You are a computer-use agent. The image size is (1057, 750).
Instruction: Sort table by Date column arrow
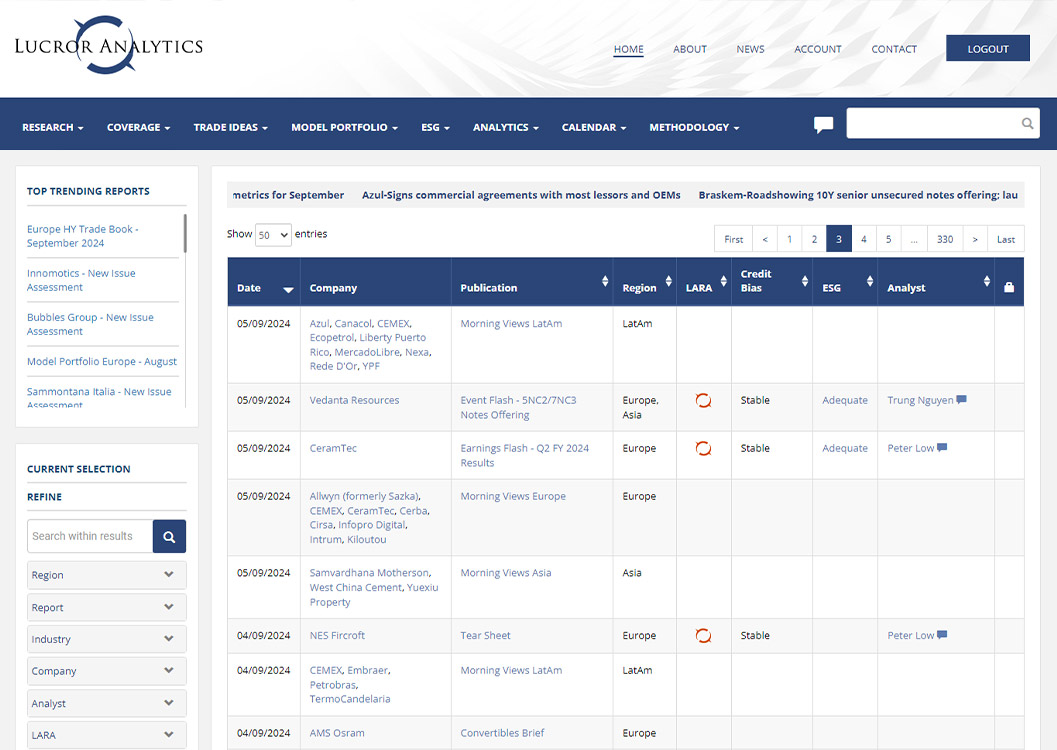(x=289, y=290)
